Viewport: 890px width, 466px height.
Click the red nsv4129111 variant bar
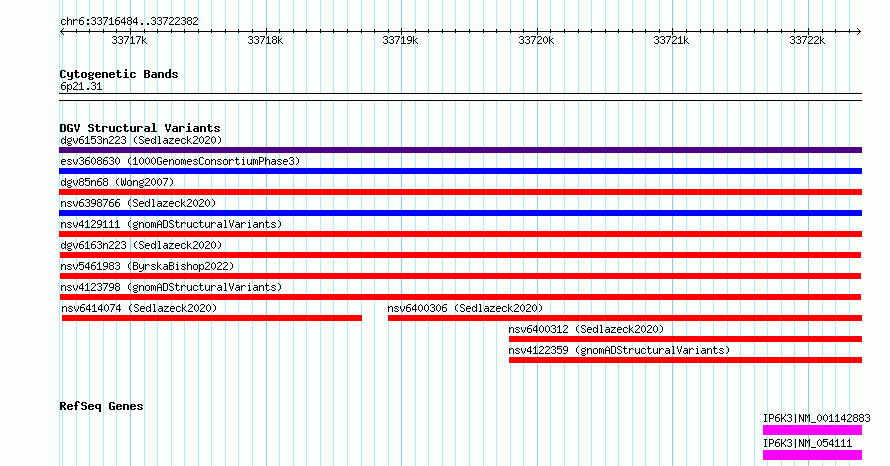[460, 234]
